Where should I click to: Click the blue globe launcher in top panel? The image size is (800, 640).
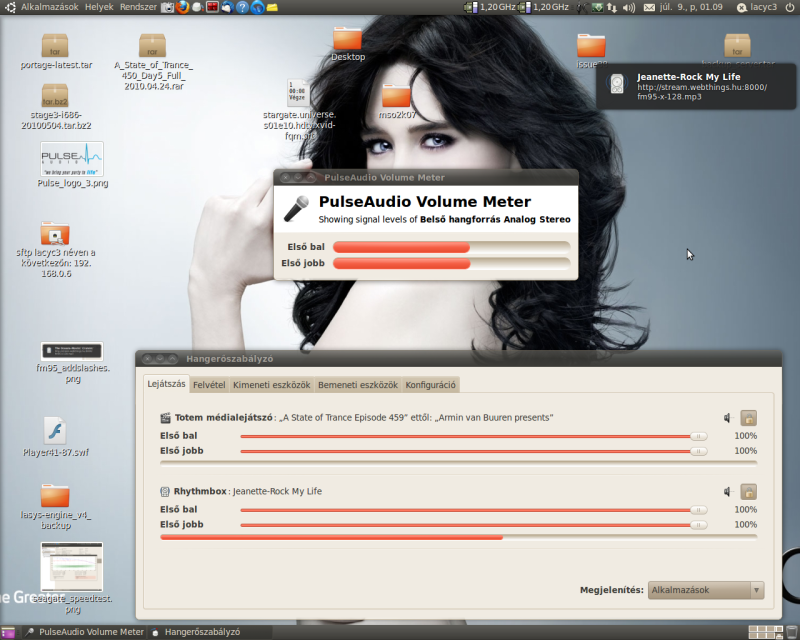coord(258,7)
